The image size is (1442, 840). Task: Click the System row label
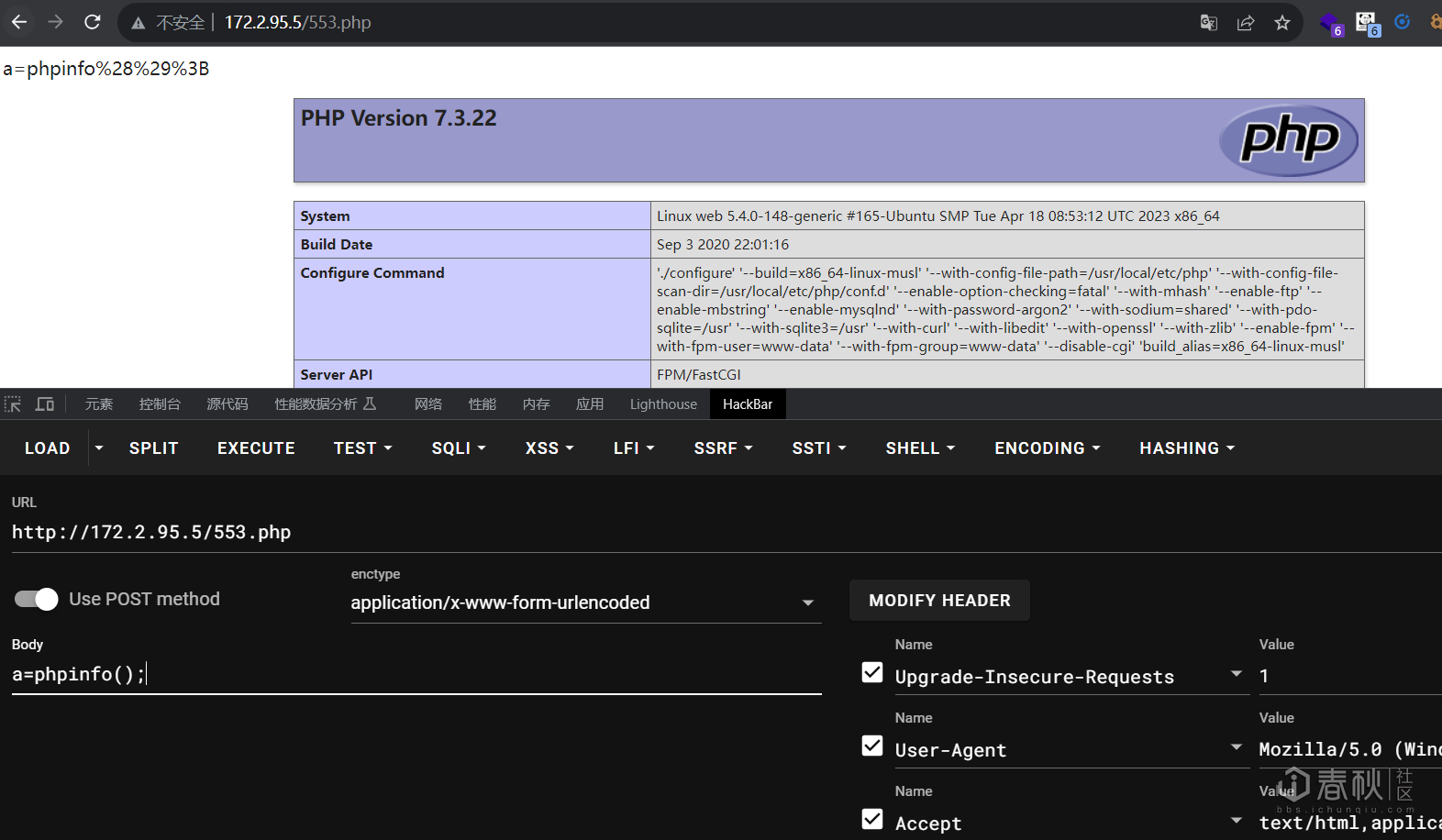coord(326,216)
